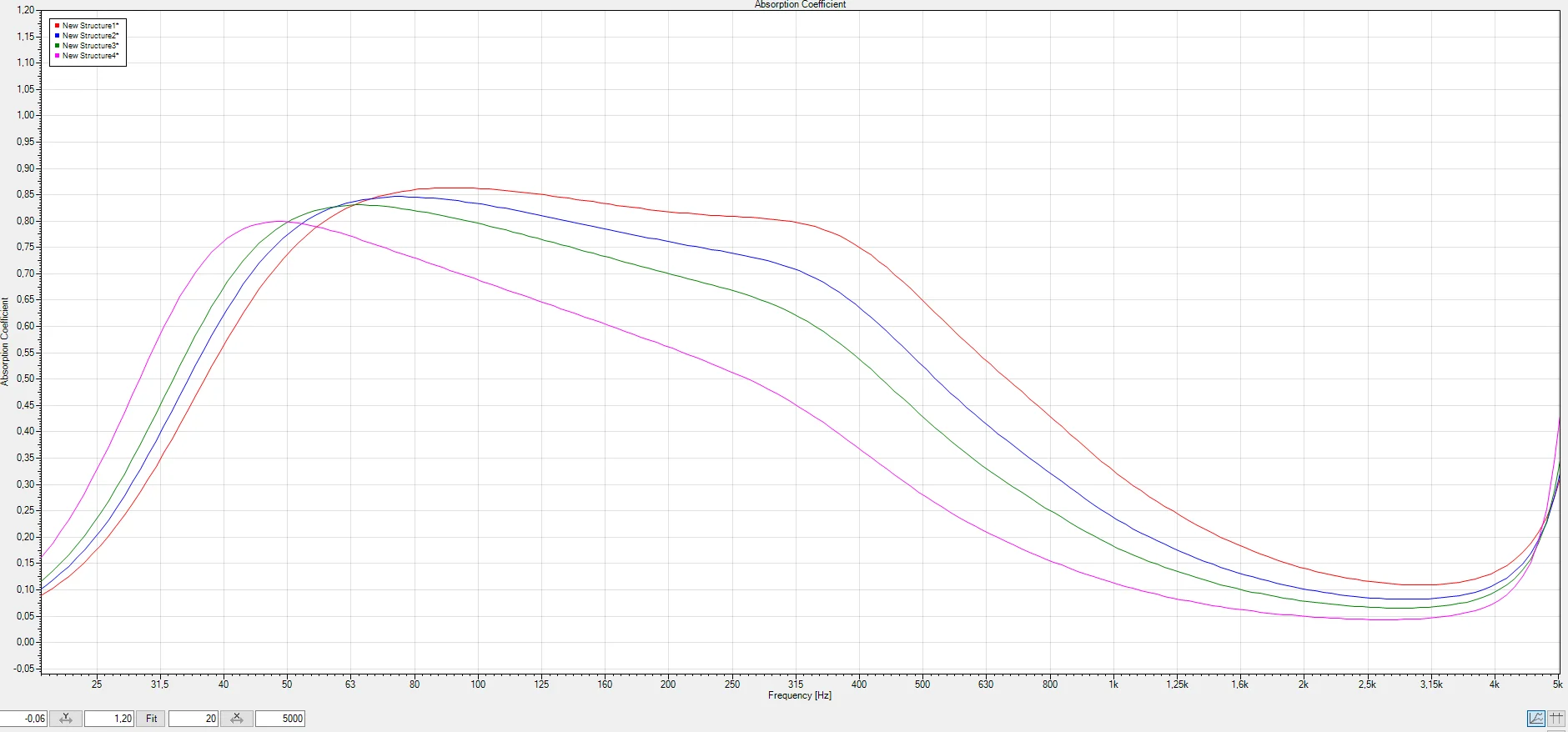This screenshot has height=732, width=1568.
Task: Click the 250 Hz tick label
Action: point(732,684)
